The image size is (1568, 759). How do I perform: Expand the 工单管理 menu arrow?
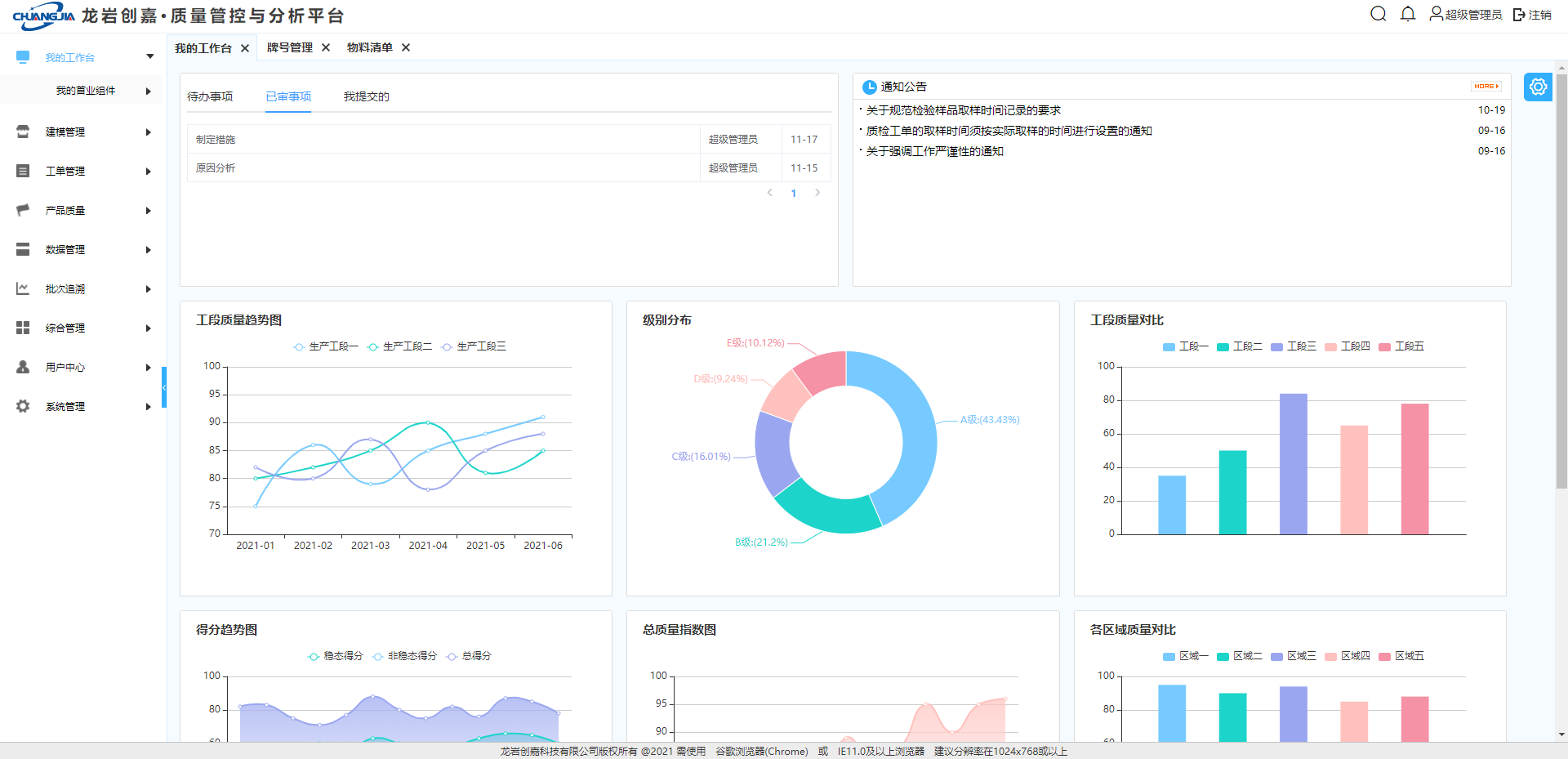tap(149, 172)
